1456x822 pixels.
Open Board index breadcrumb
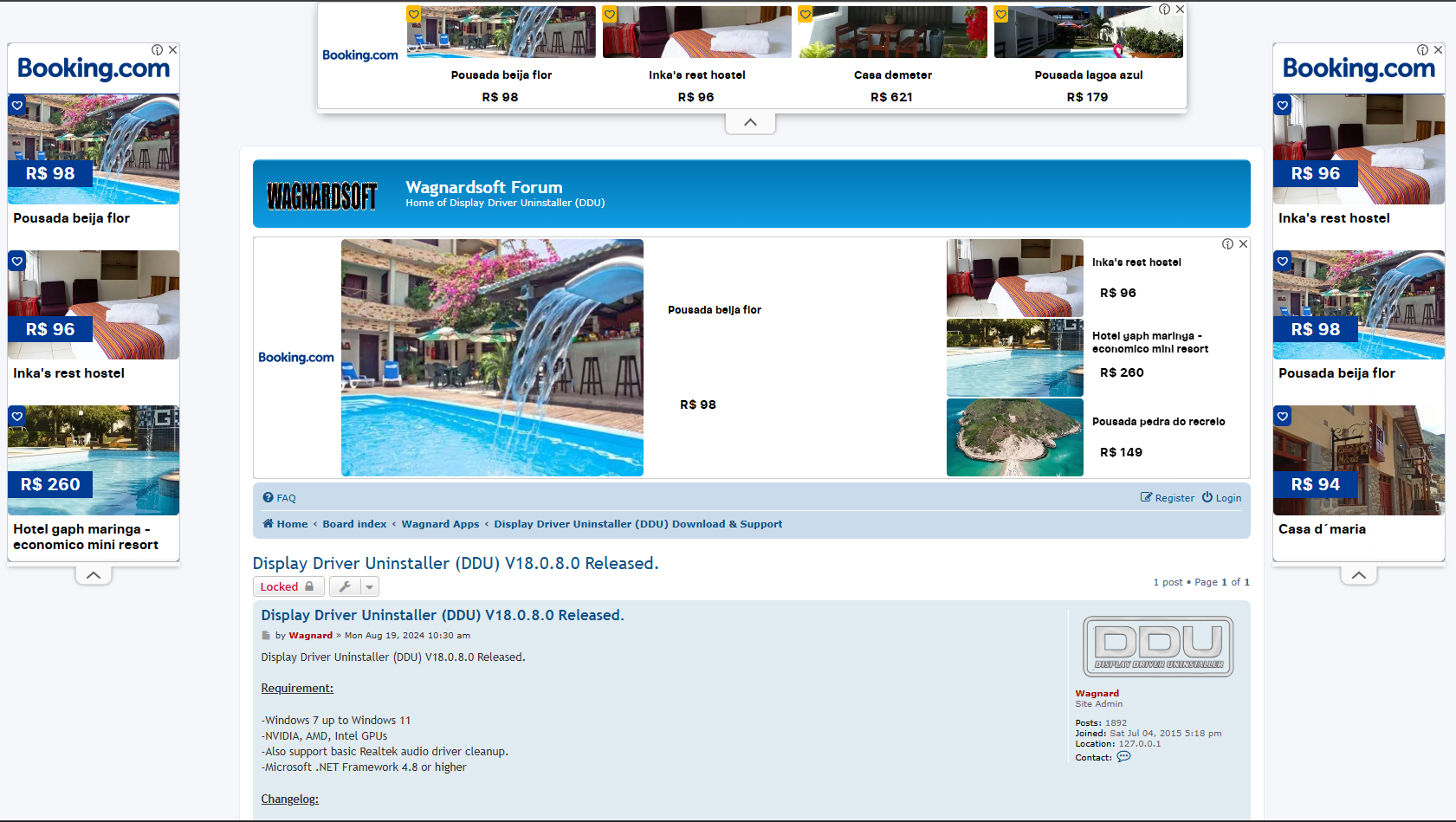pos(354,524)
